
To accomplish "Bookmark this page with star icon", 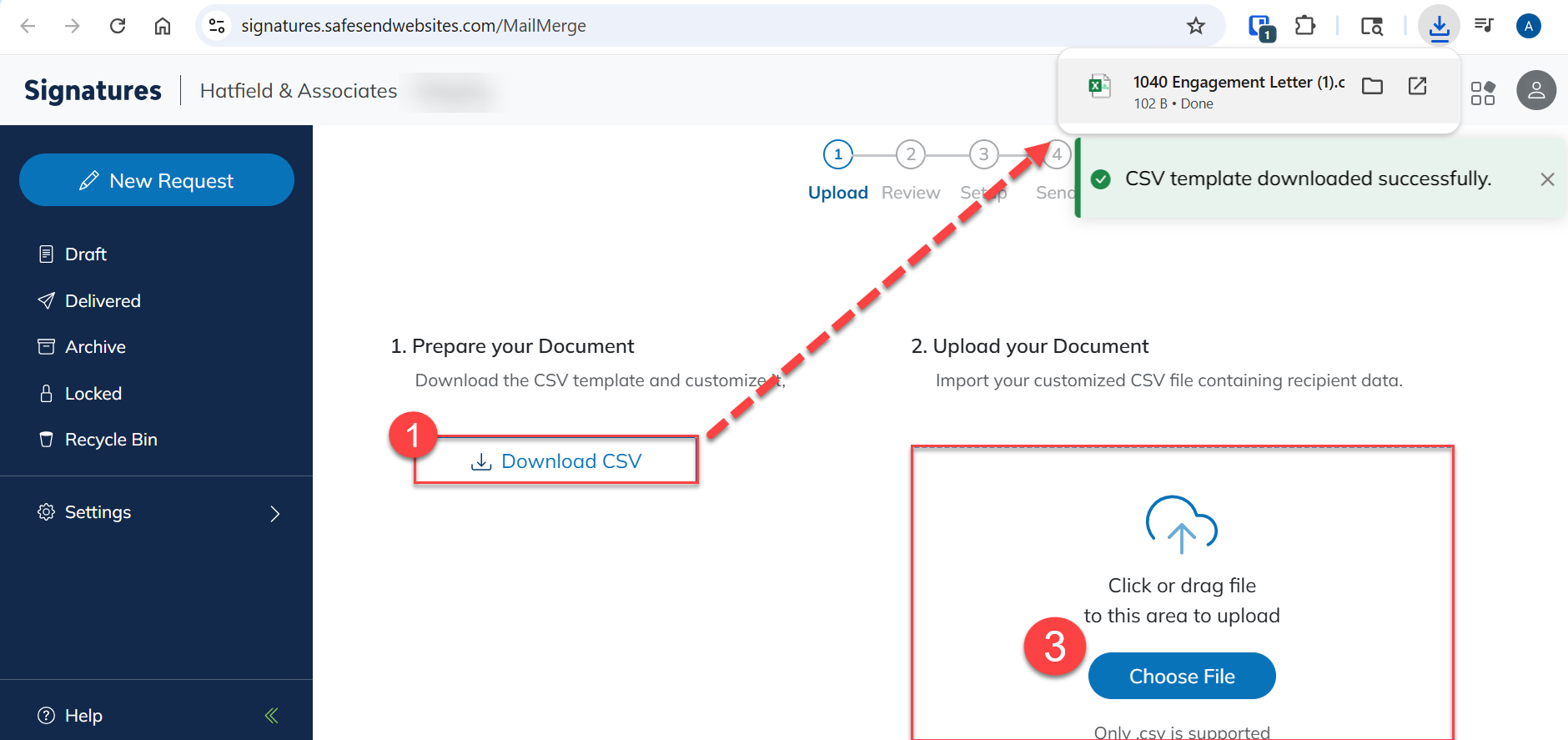I will click(x=1195, y=26).
